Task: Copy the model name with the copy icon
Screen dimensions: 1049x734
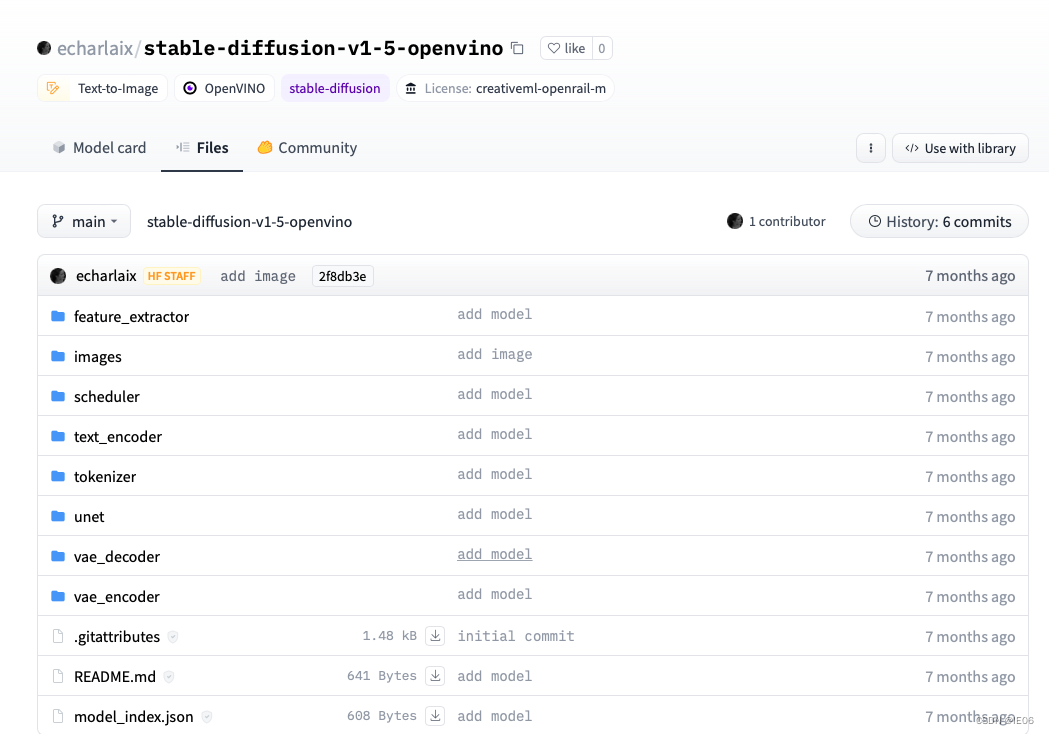Action: tap(517, 48)
